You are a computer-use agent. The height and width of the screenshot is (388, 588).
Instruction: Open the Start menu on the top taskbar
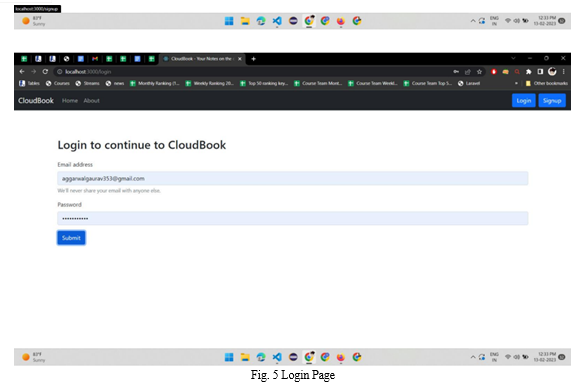click(x=229, y=21)
